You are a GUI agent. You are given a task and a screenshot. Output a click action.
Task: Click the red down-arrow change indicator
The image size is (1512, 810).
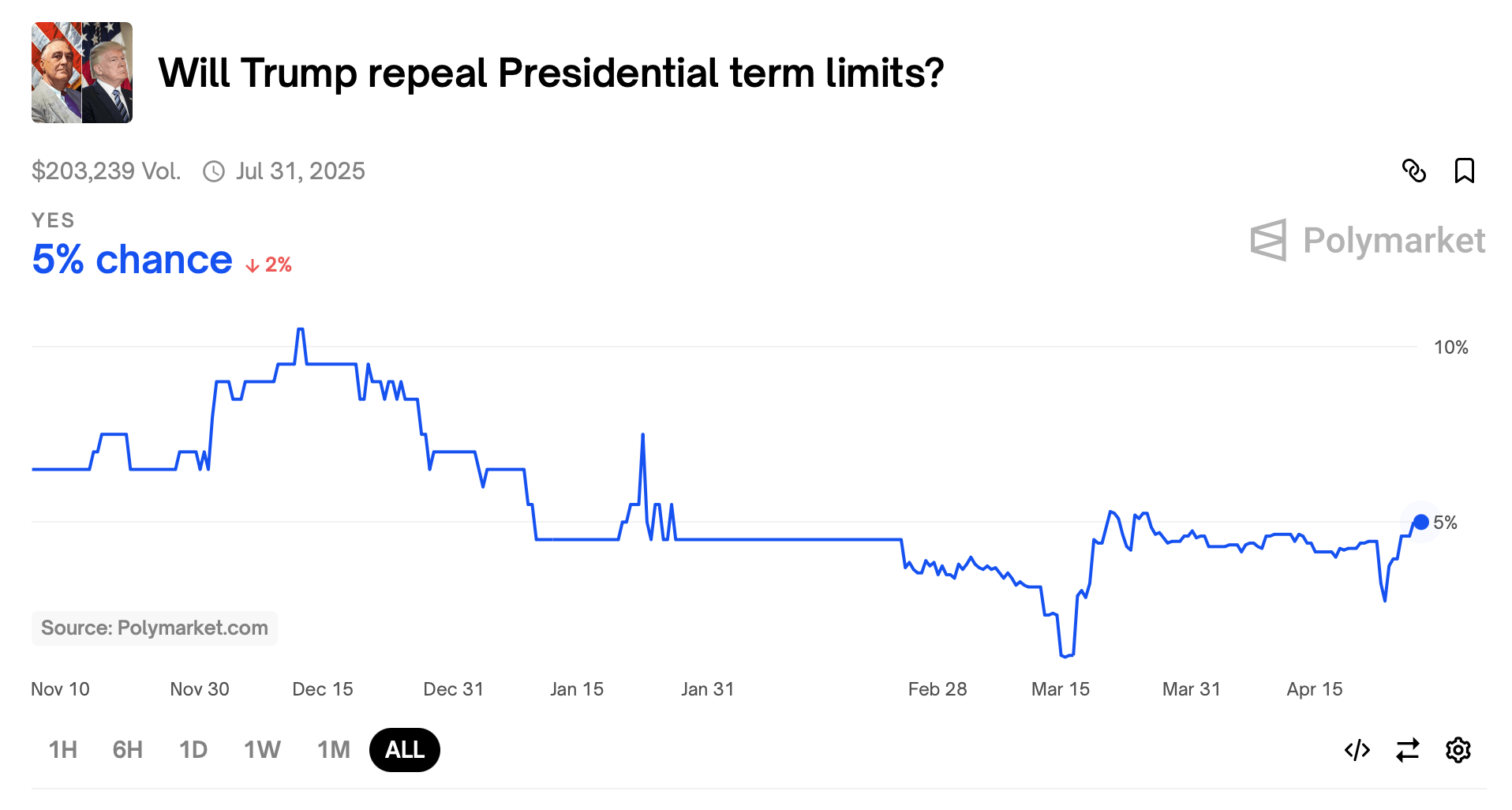click(253, 265)
